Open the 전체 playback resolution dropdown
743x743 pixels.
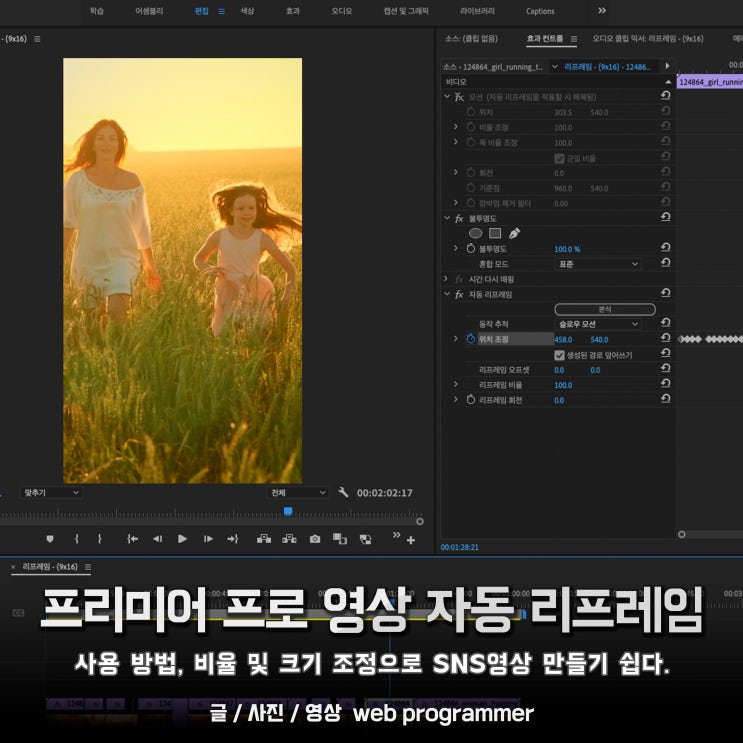(x=298, y=493)
